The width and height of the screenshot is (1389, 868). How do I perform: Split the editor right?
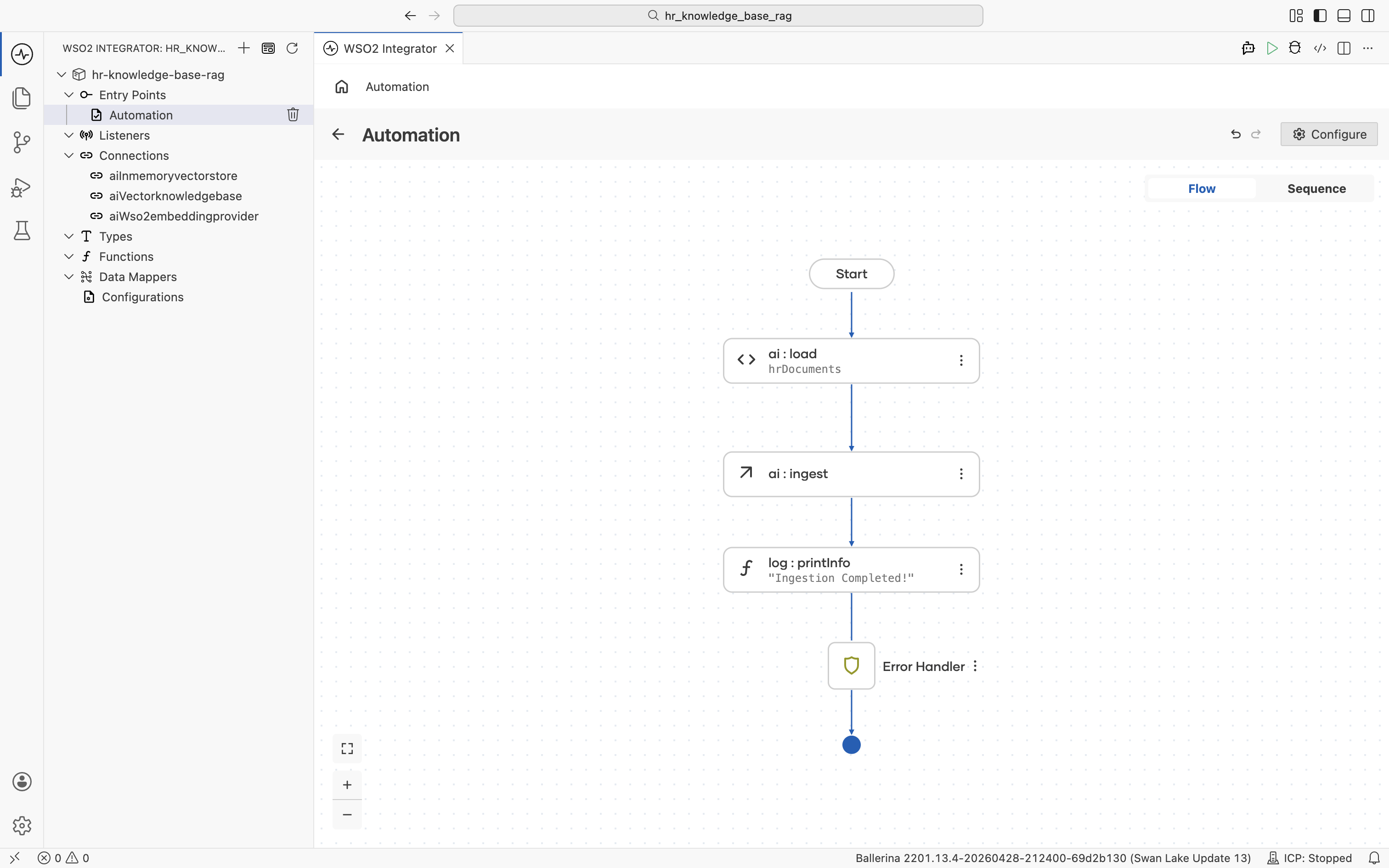pyautogui.click(x=1344, y=48)
